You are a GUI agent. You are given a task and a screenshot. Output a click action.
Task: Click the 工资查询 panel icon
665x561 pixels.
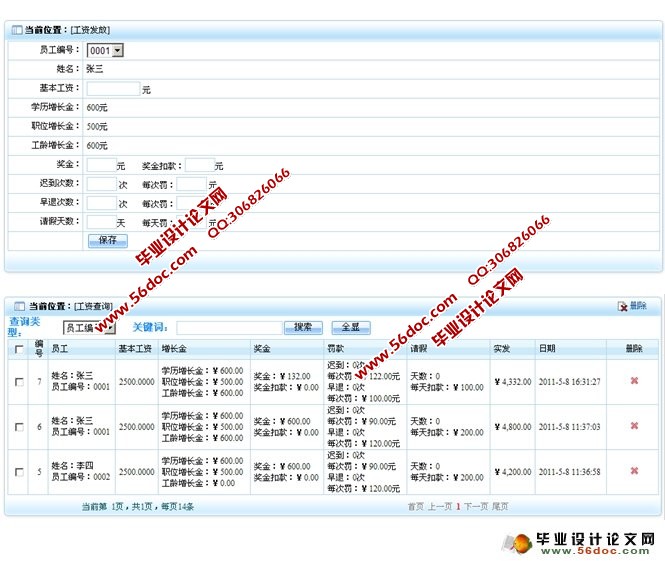point(20,306)
